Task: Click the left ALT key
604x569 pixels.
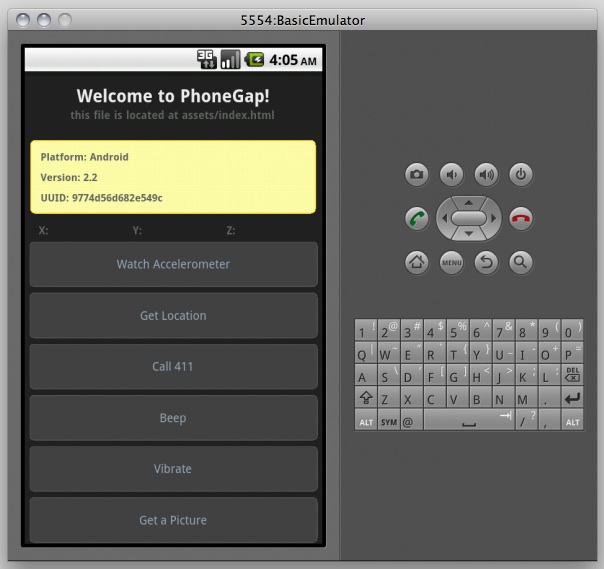Action: pos(366,420)
